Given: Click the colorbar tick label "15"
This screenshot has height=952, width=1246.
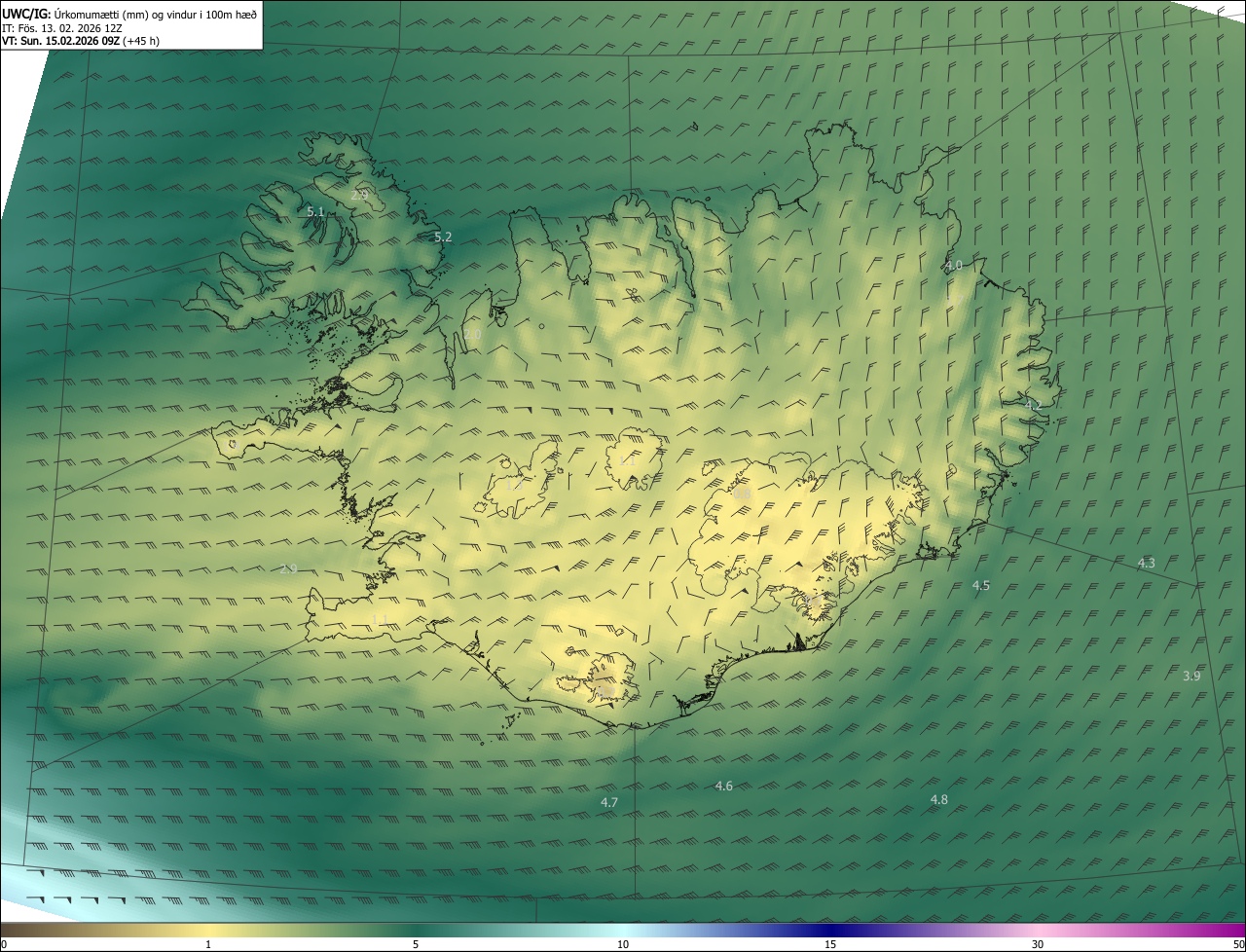Looking at the screenshot, I should pyautogui.click(x=830, y=944).
